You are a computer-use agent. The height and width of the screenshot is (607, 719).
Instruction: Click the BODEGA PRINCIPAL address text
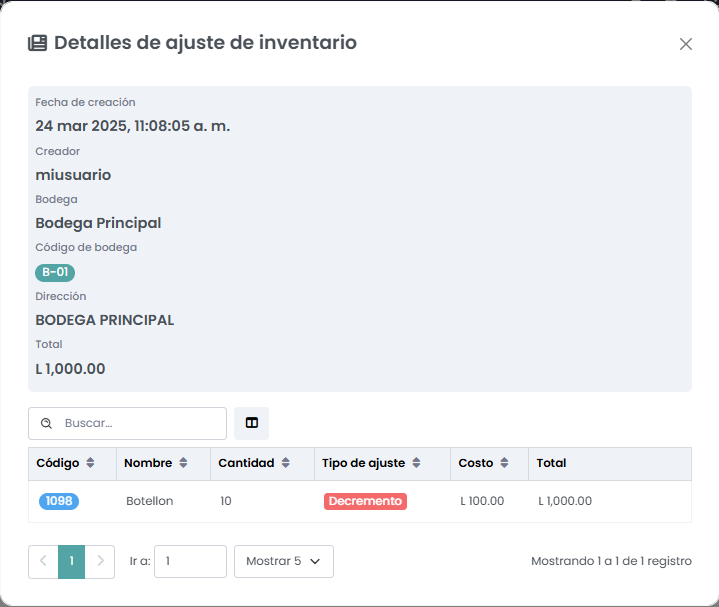[105, 320]
